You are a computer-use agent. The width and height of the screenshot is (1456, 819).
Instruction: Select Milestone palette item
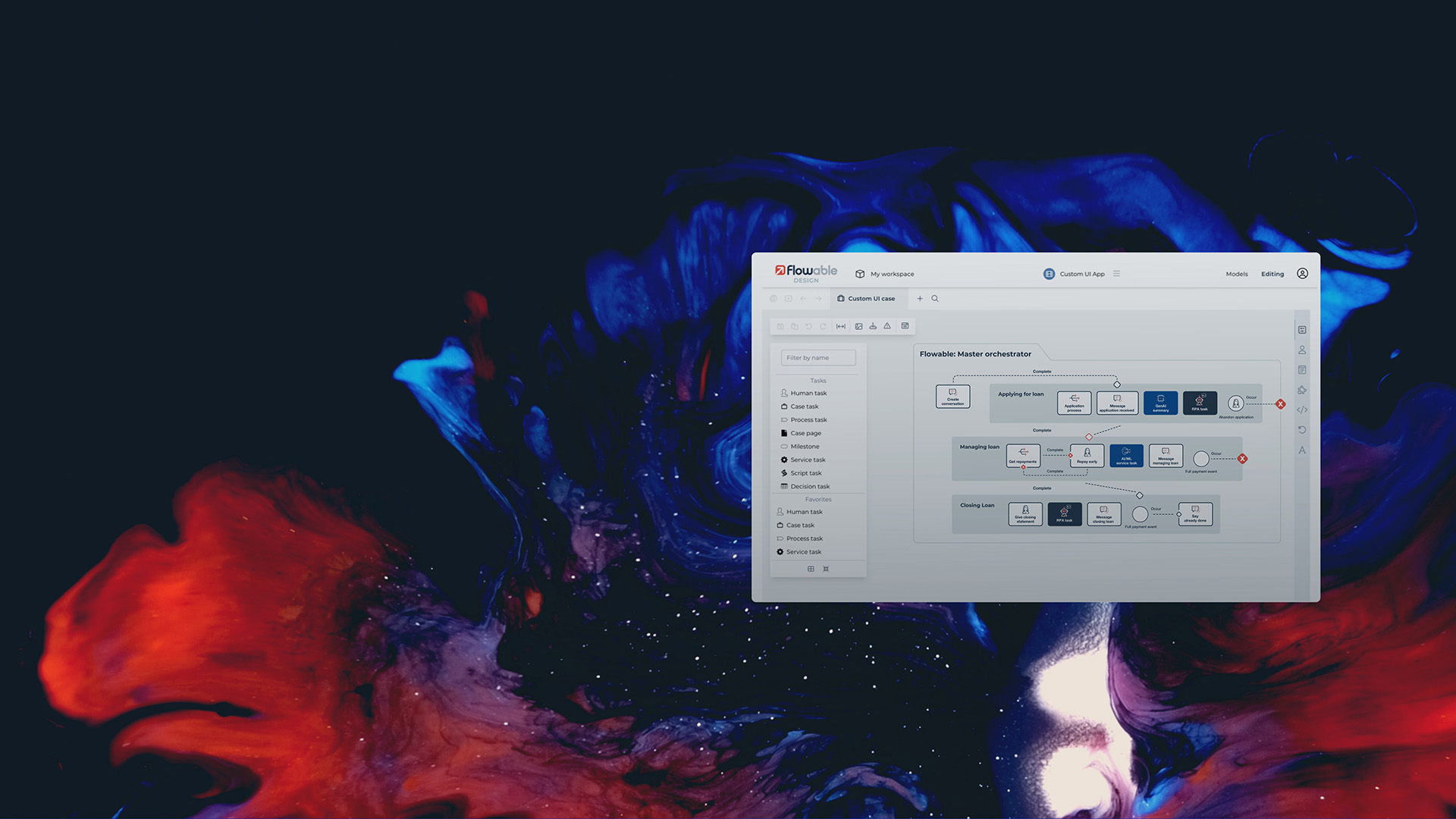(x=800, y=447)
